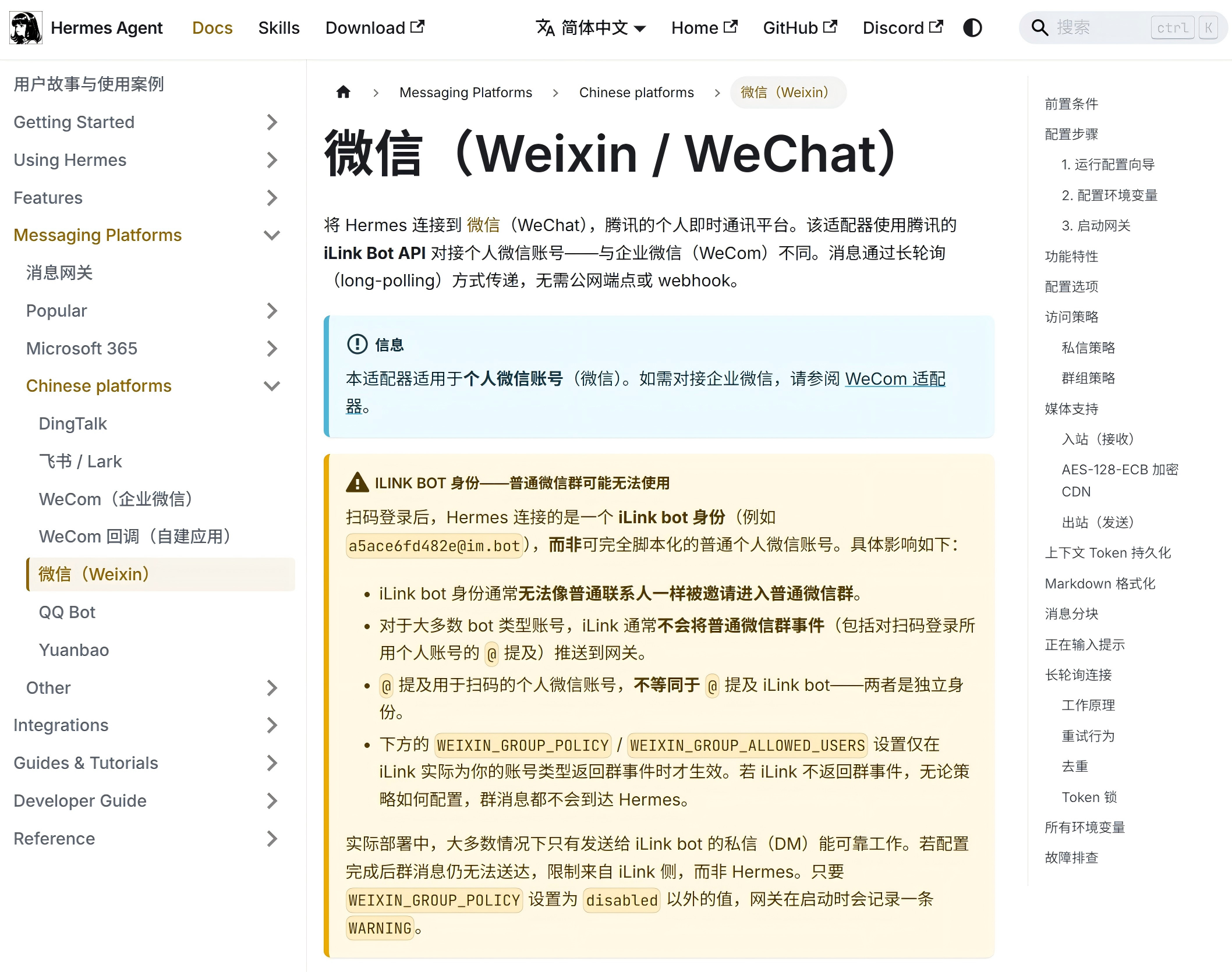Jump to 故障排查 section

point(1071,858)
